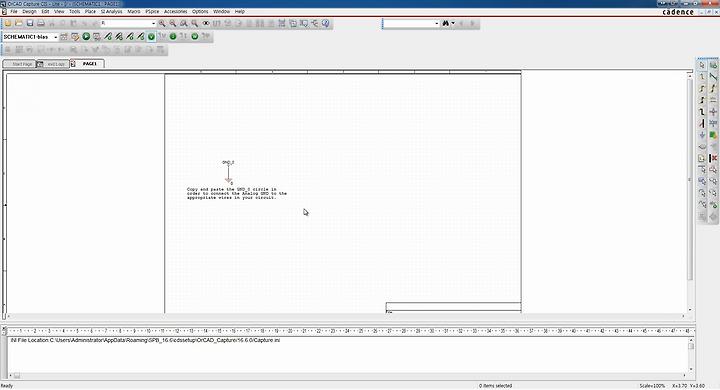The height and width of the screenshot is (390, 720).
Task: Edit simulation settings icon
Action: click(75, 36)
